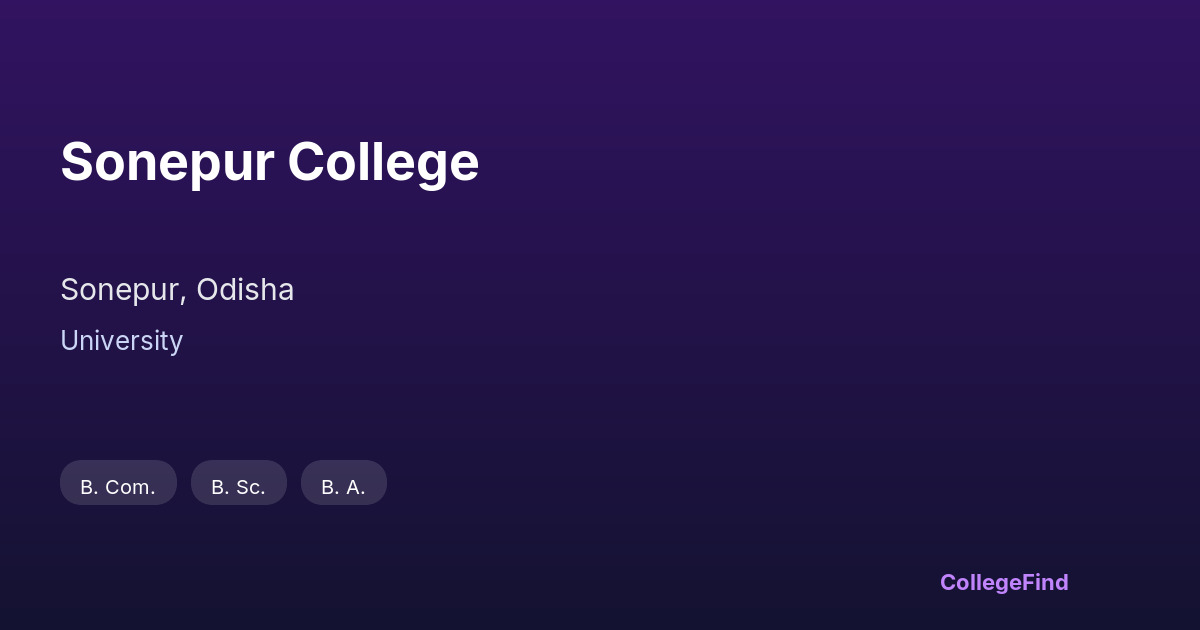The height and width of the screenshot is (630, 1200).
Task: Choose the B. A. course pill
Action: point(343,484)
